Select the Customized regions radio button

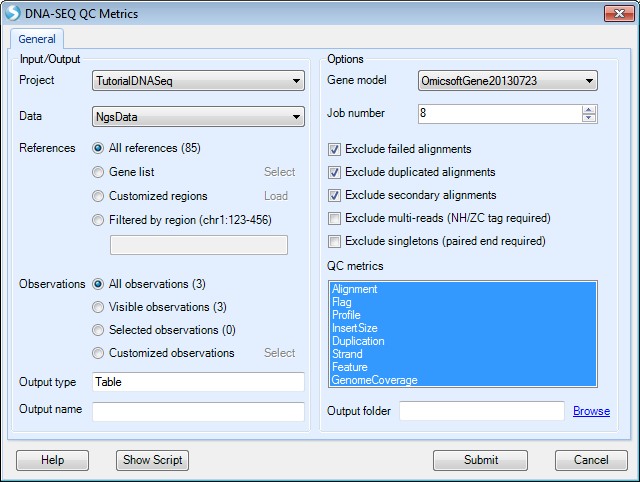[x=98, y=196]
